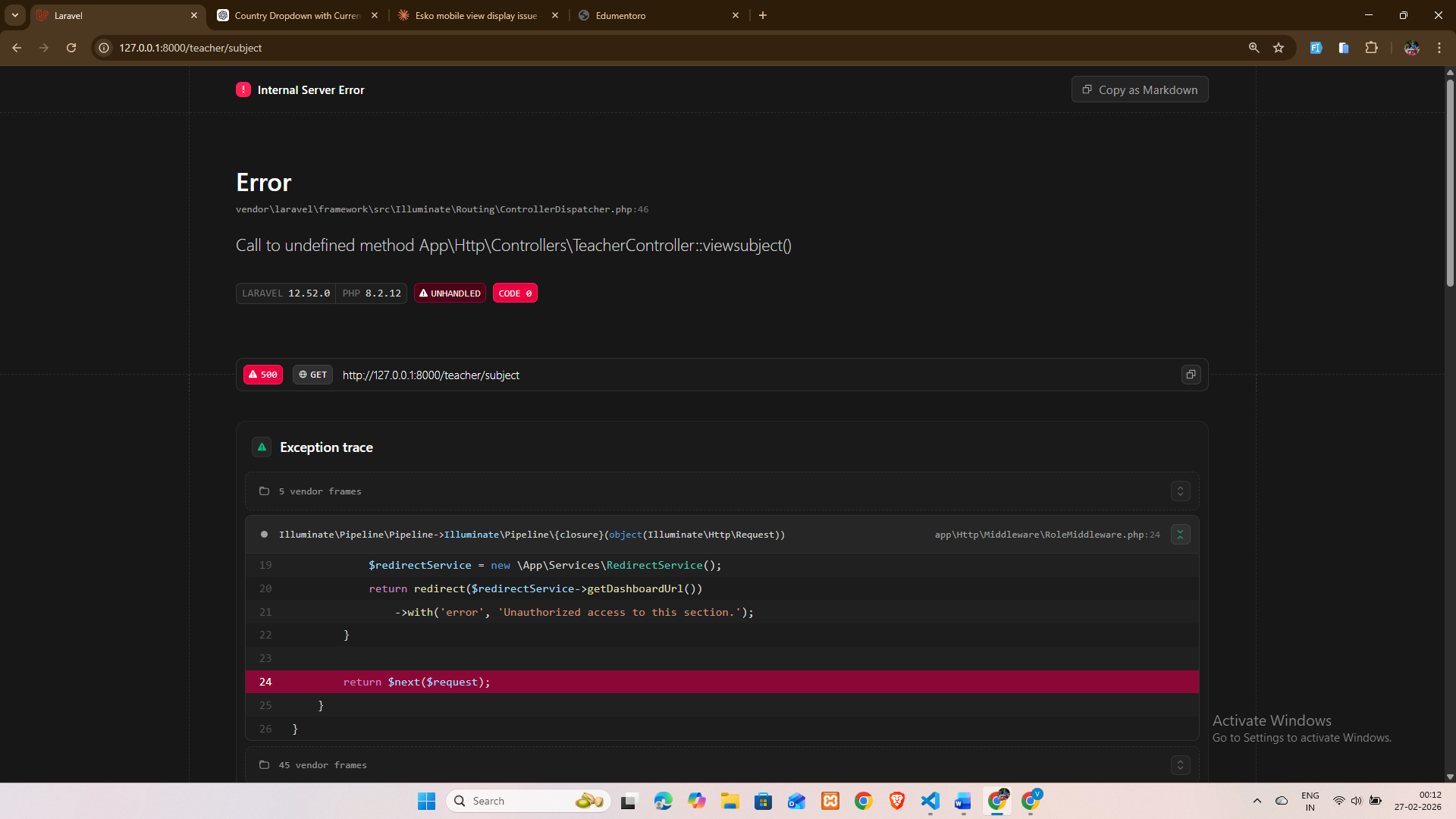Open the OneDrive cloud tray icon
The width and height of the screenshot is (1456, 819).
point(1282,801)
